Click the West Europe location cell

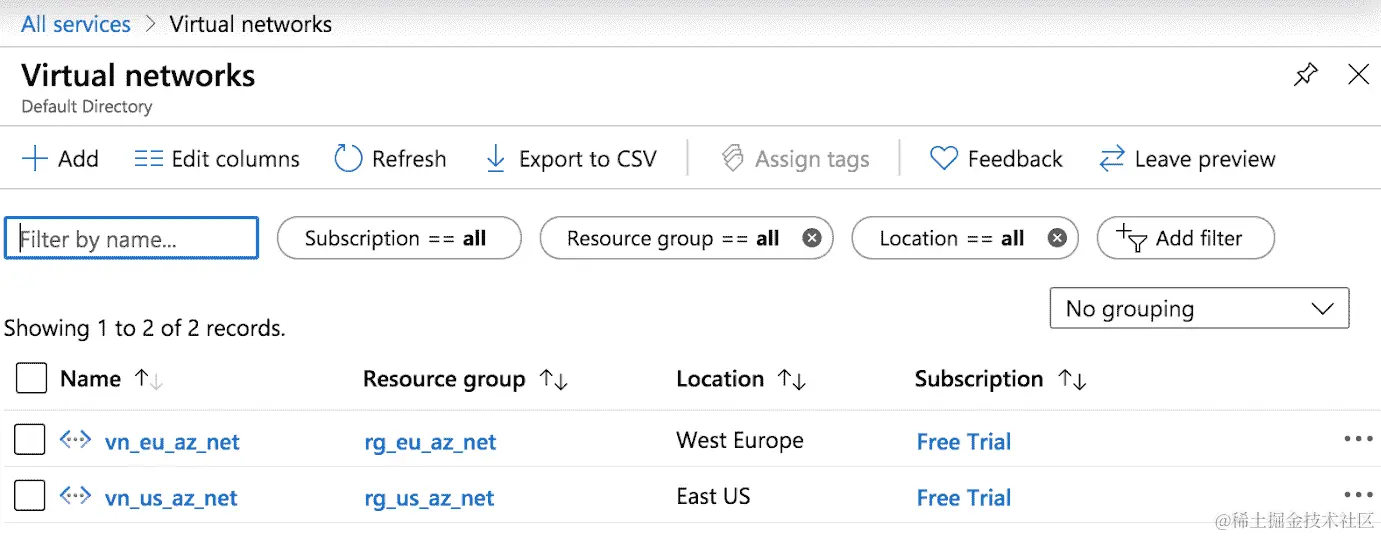click(x=740, y=440)
